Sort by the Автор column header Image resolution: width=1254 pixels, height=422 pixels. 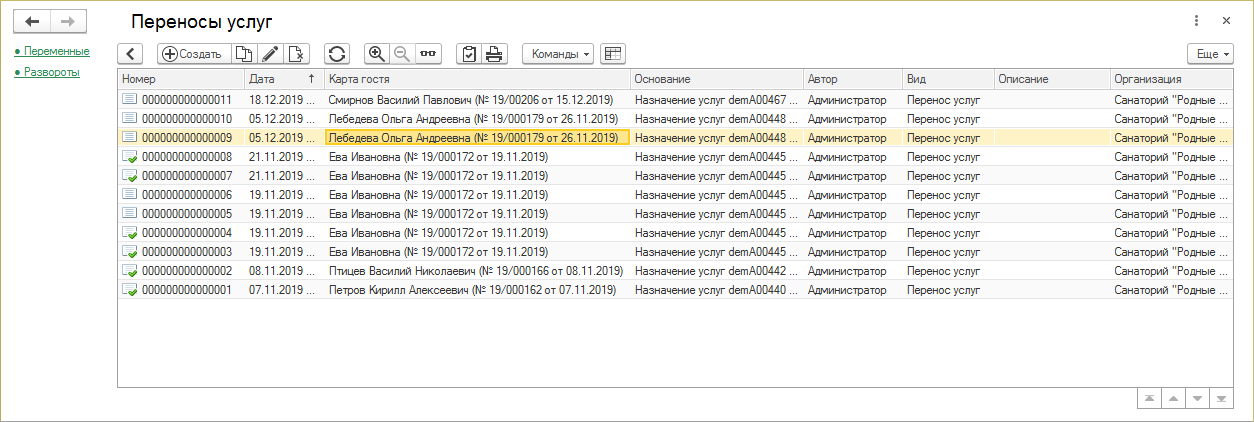(x=852, y=78)
